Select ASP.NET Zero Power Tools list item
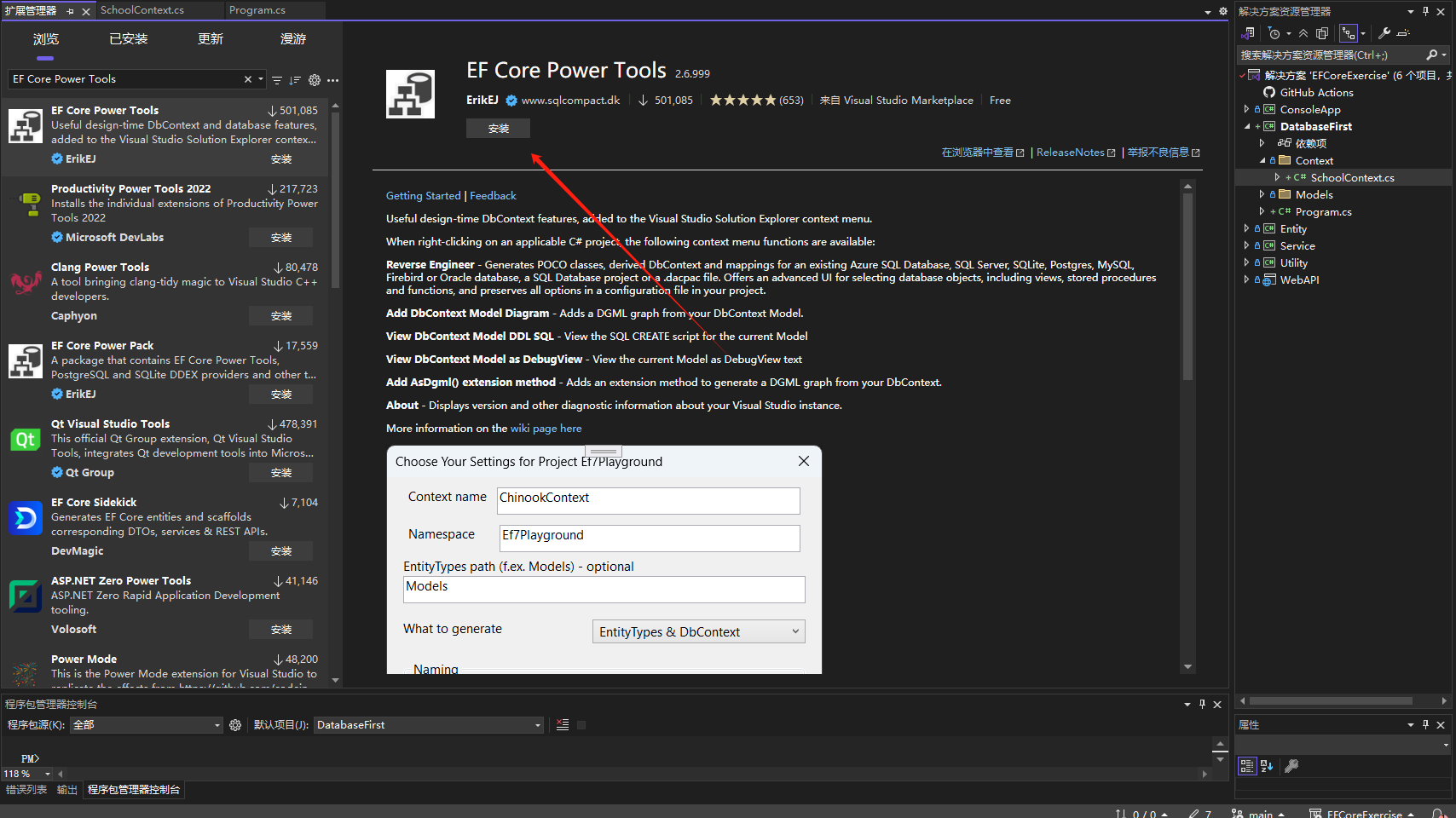 tap(164, 605)
